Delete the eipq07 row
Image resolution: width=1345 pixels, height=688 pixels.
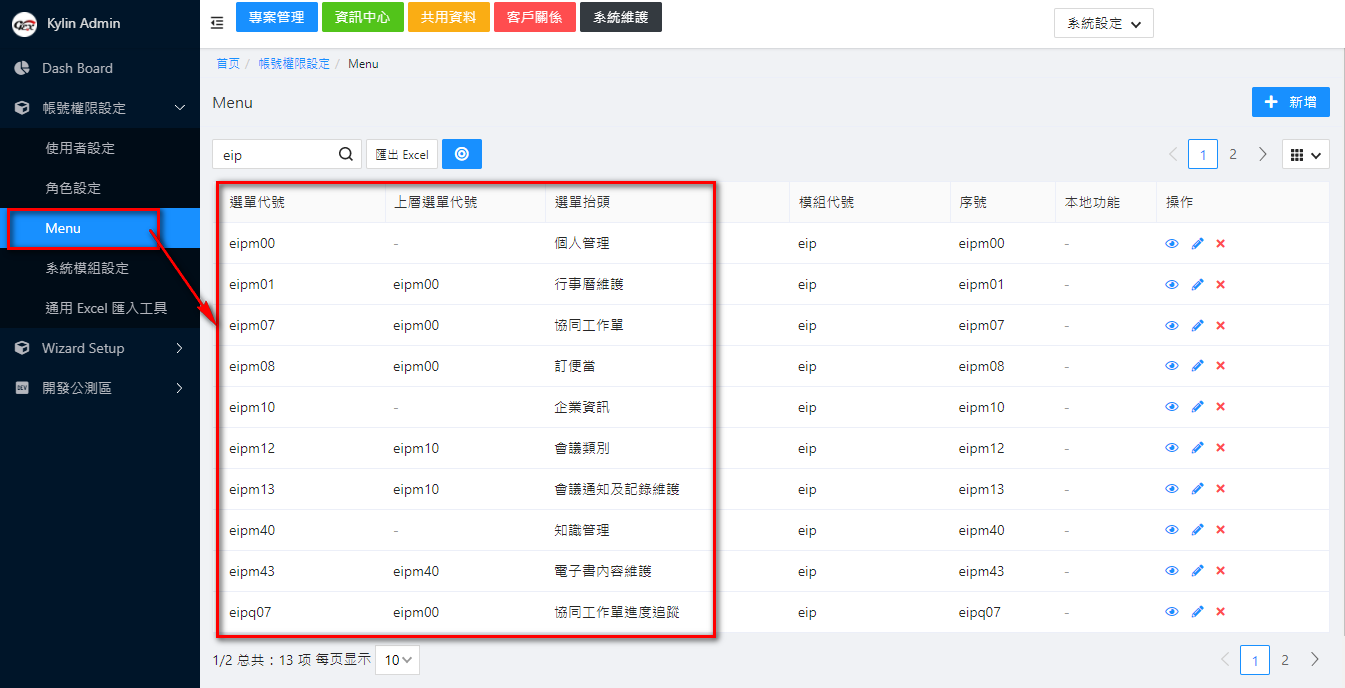coord(1220,612)
